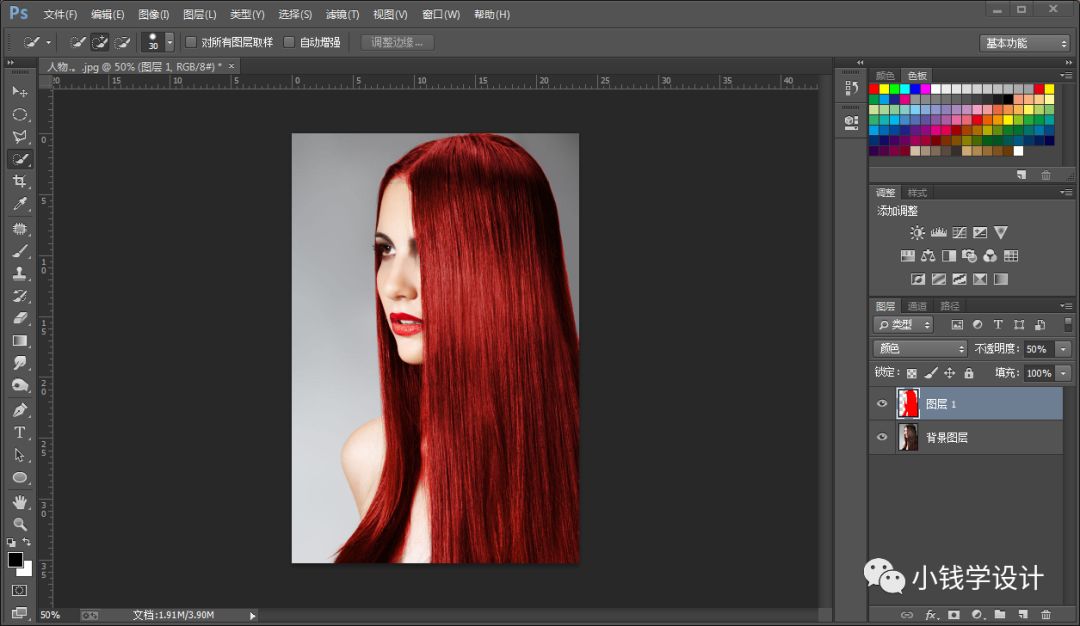
Task: Open the 不透明度 opacity dropdown arrow
Action: tap(1063, 349)
